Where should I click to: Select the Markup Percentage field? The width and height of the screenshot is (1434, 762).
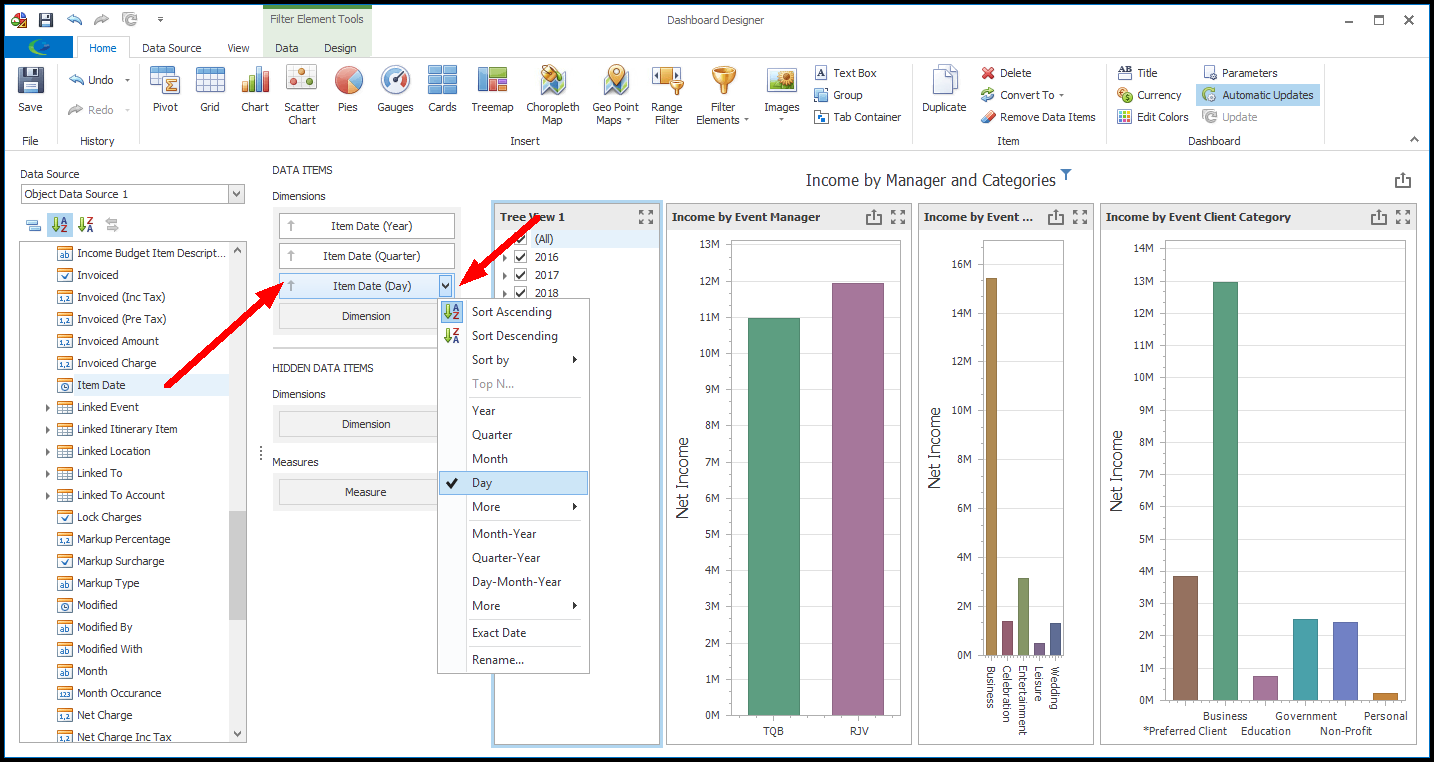pyautogui.click(x=123, y=539)
